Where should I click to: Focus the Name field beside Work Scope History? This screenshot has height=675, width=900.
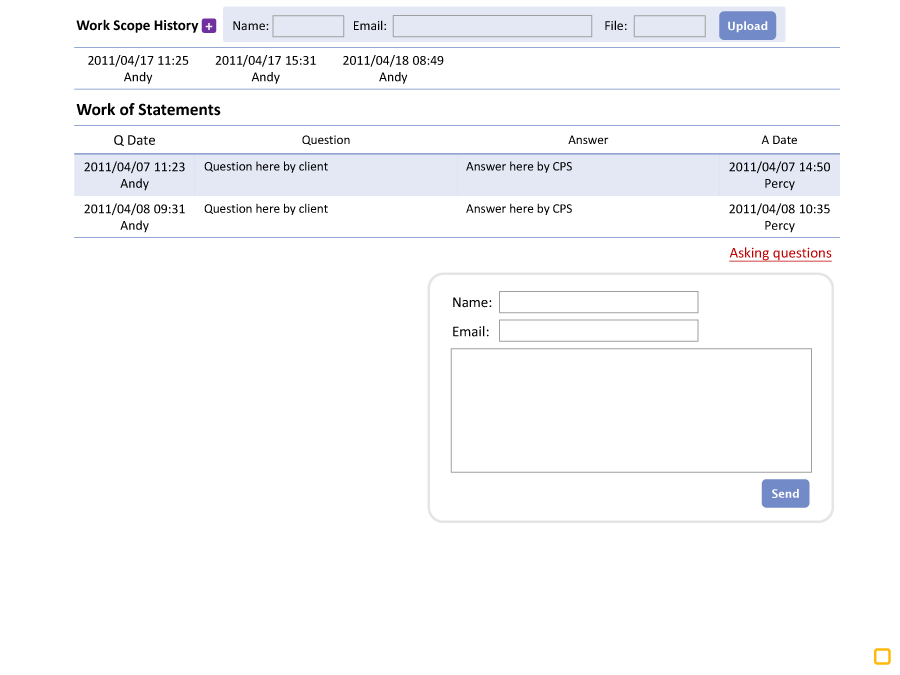[x=308, y=26]
